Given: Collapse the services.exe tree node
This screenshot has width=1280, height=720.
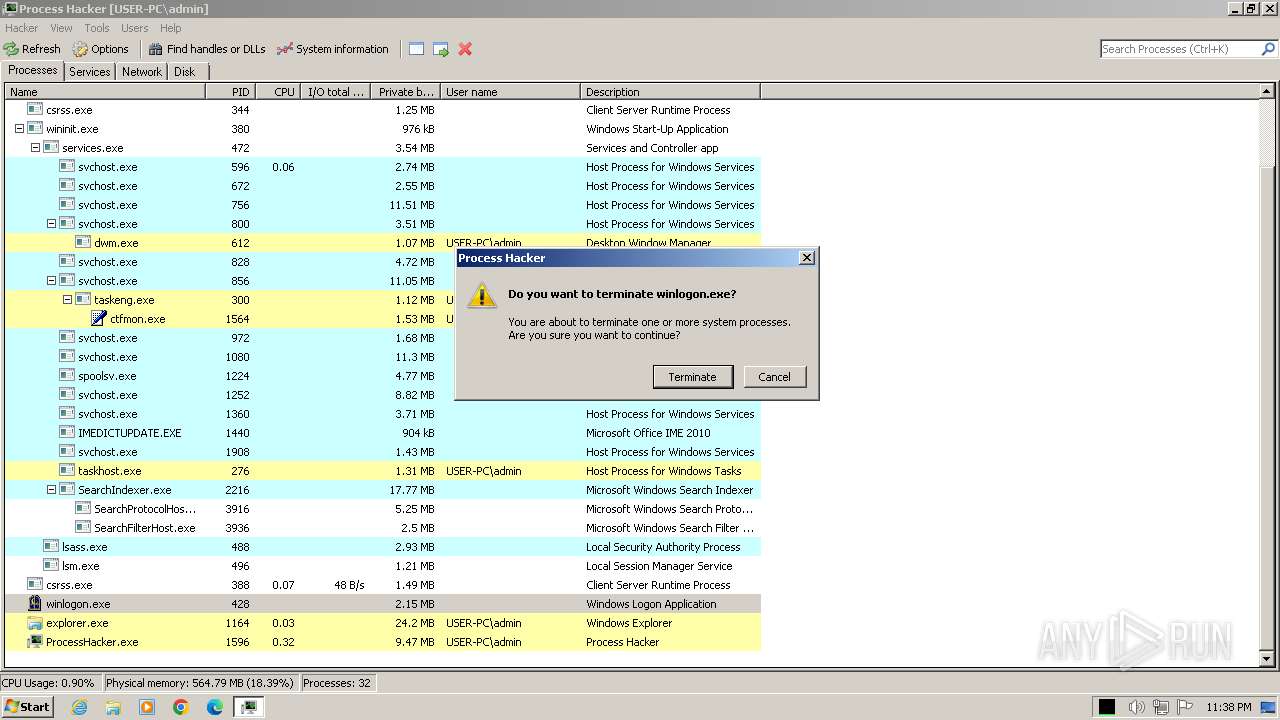Looking at the screenshot, I should click(35, 148).
